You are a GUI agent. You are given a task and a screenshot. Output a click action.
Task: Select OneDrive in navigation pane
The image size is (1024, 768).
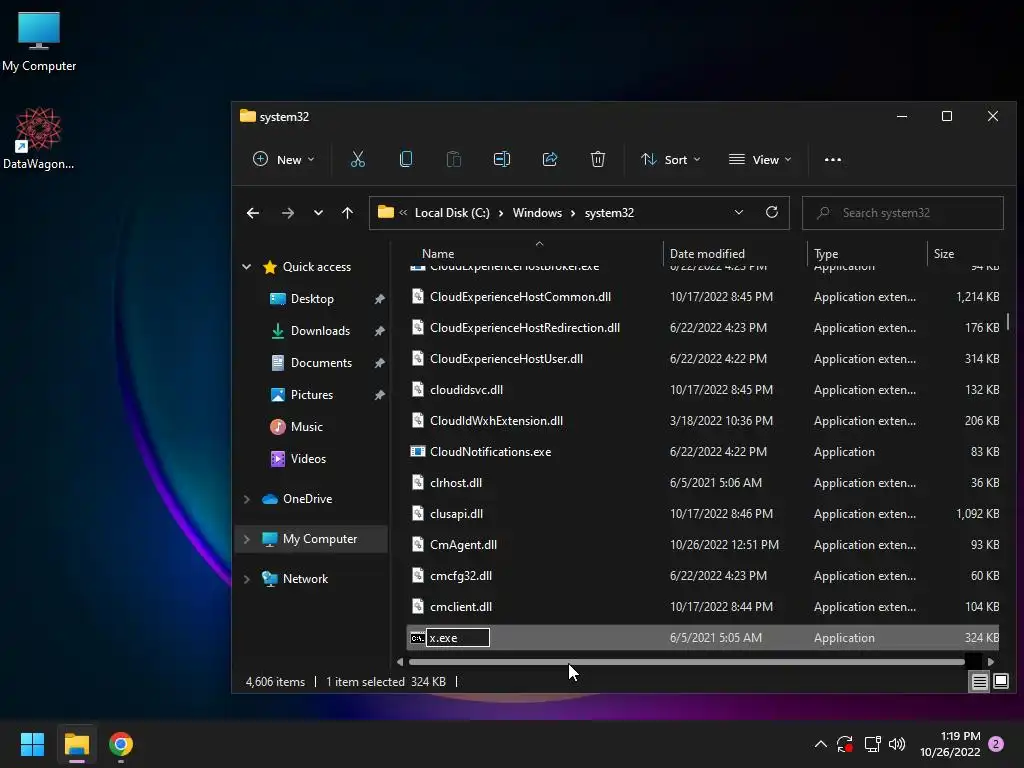coord(307,499)
